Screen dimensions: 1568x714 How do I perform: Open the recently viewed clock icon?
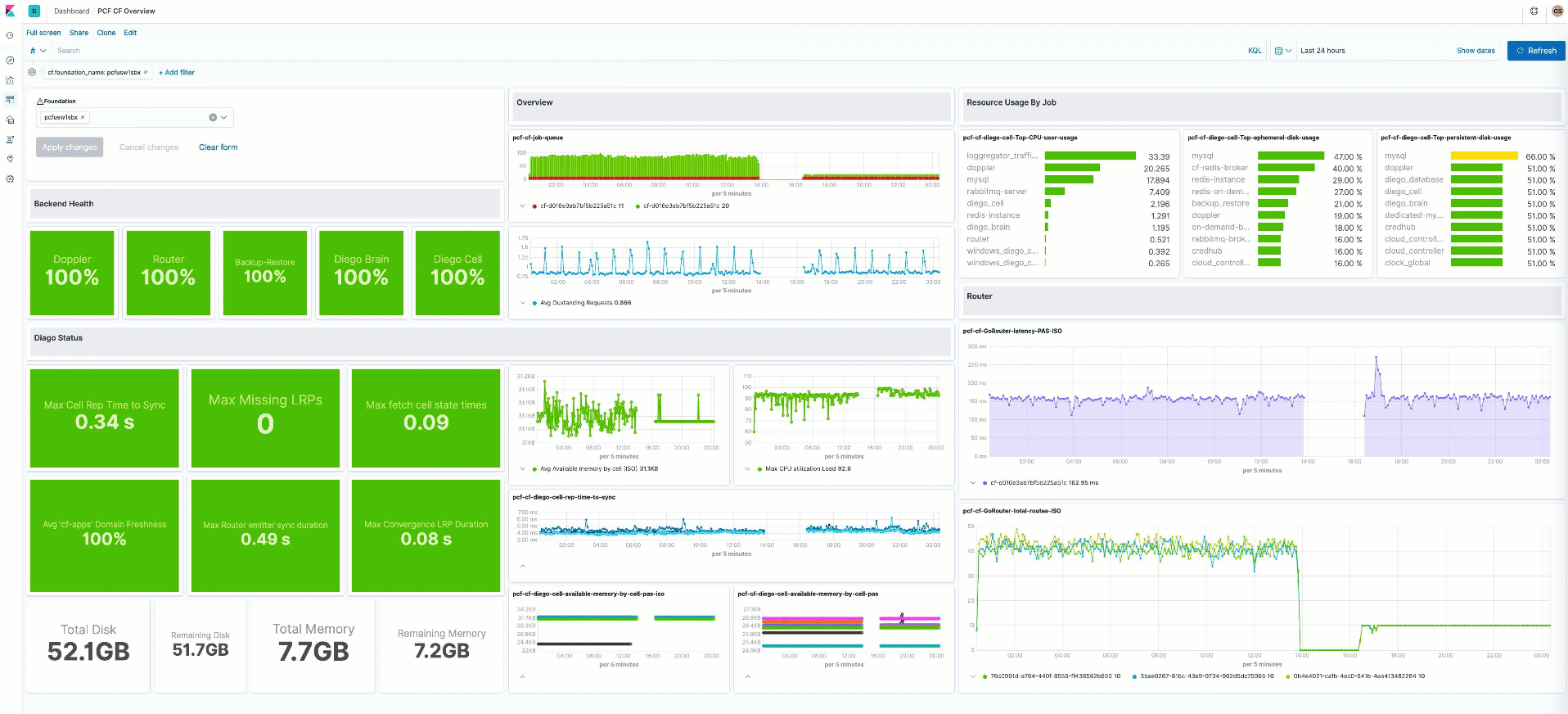(x=10, y=35)
